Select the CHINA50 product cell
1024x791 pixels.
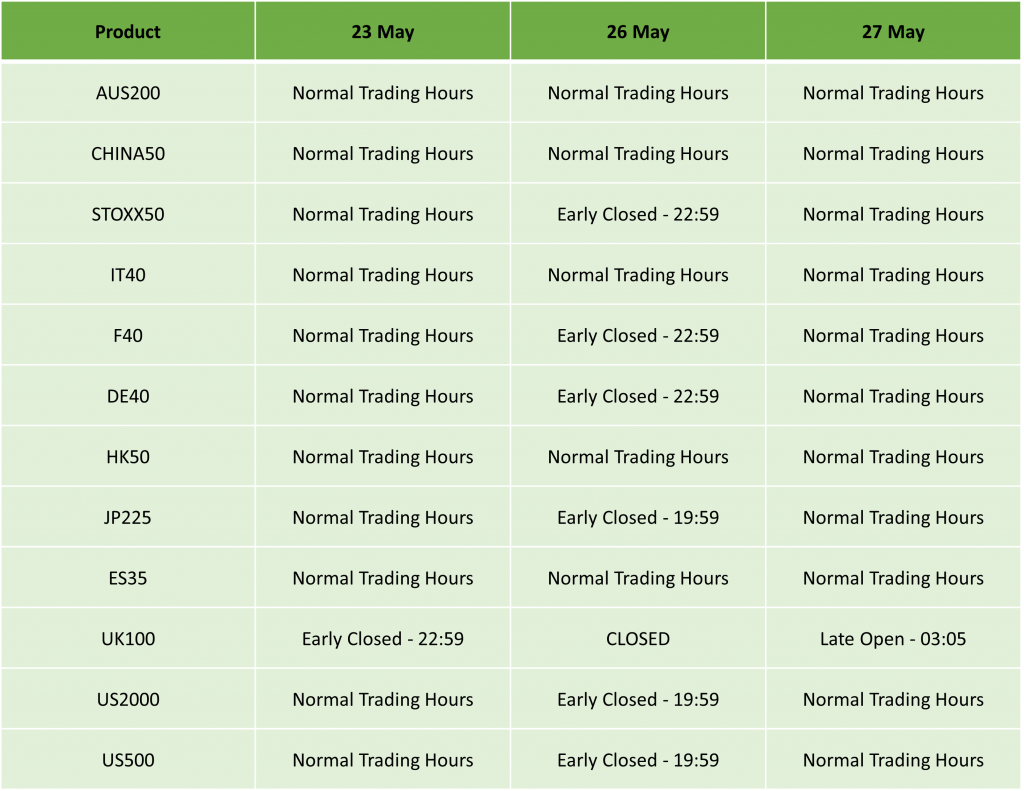tap(128, 154)
